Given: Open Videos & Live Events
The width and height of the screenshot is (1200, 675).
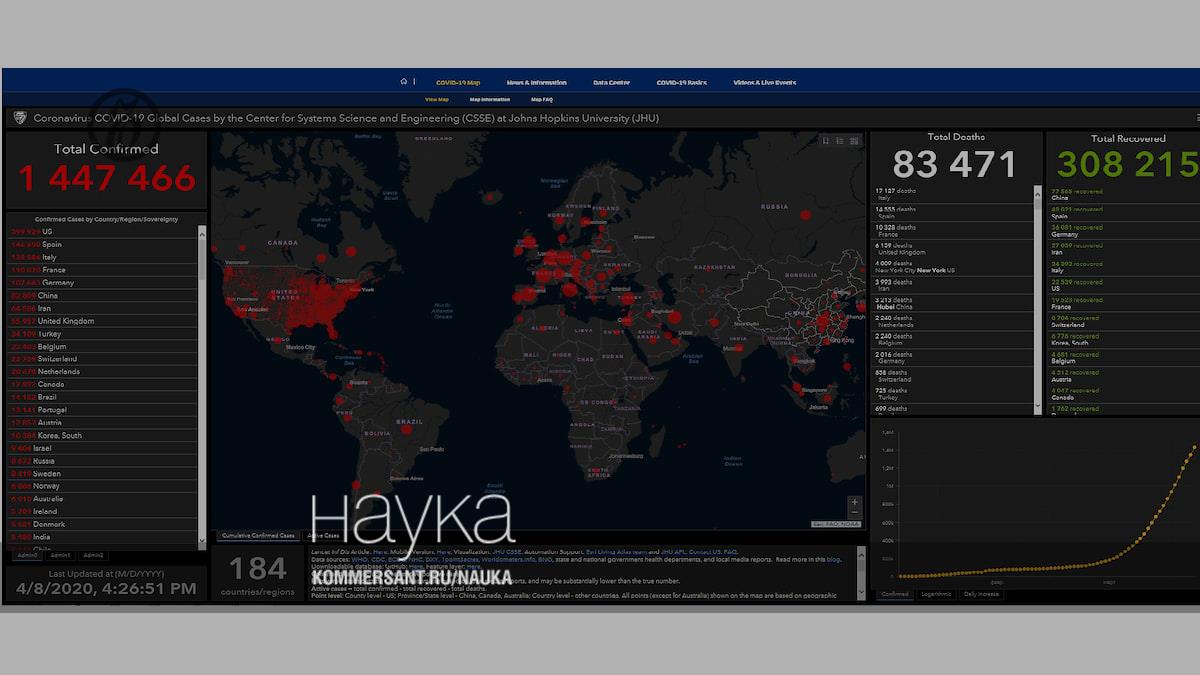Looking at the screenshot, I should (x=764, y=82).
